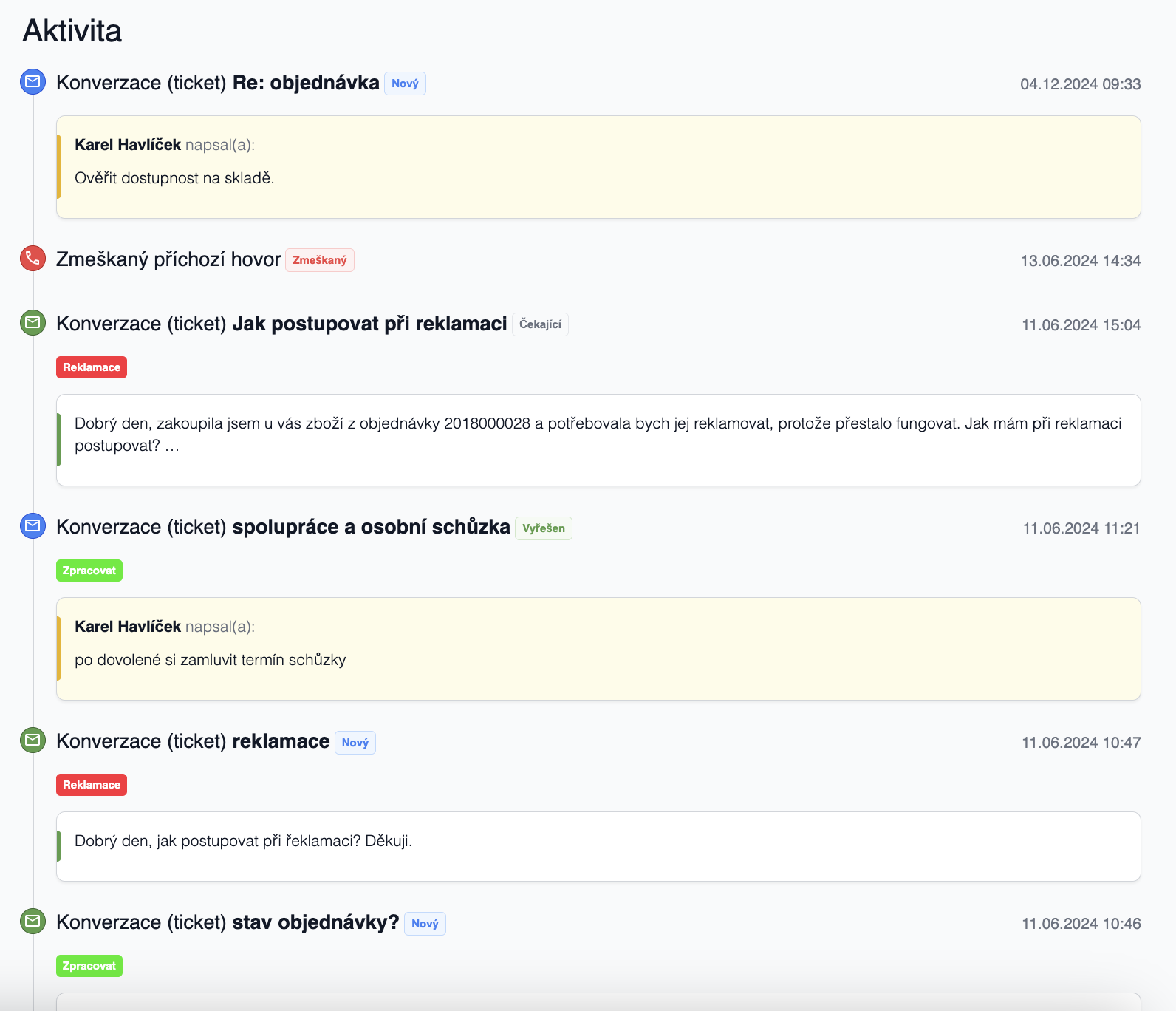Click the red missed call phone icon
Screen dimensions: 1176x1011
tap(33, 259)
